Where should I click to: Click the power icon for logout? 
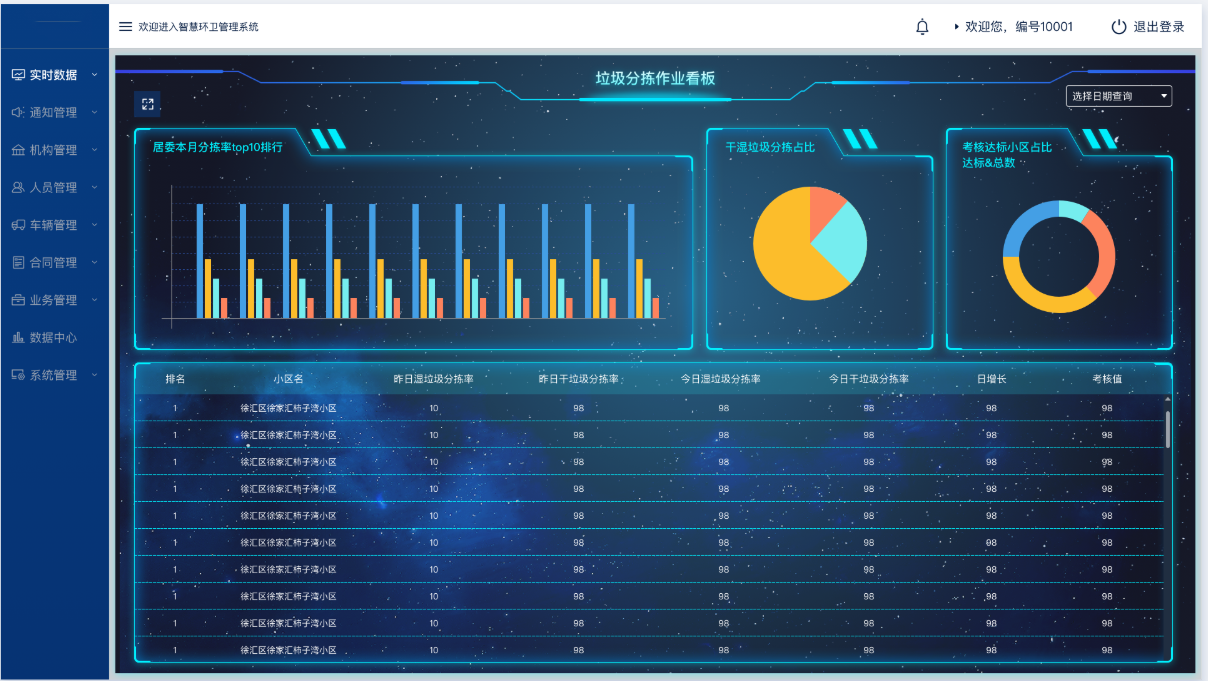coord(1118,27)
